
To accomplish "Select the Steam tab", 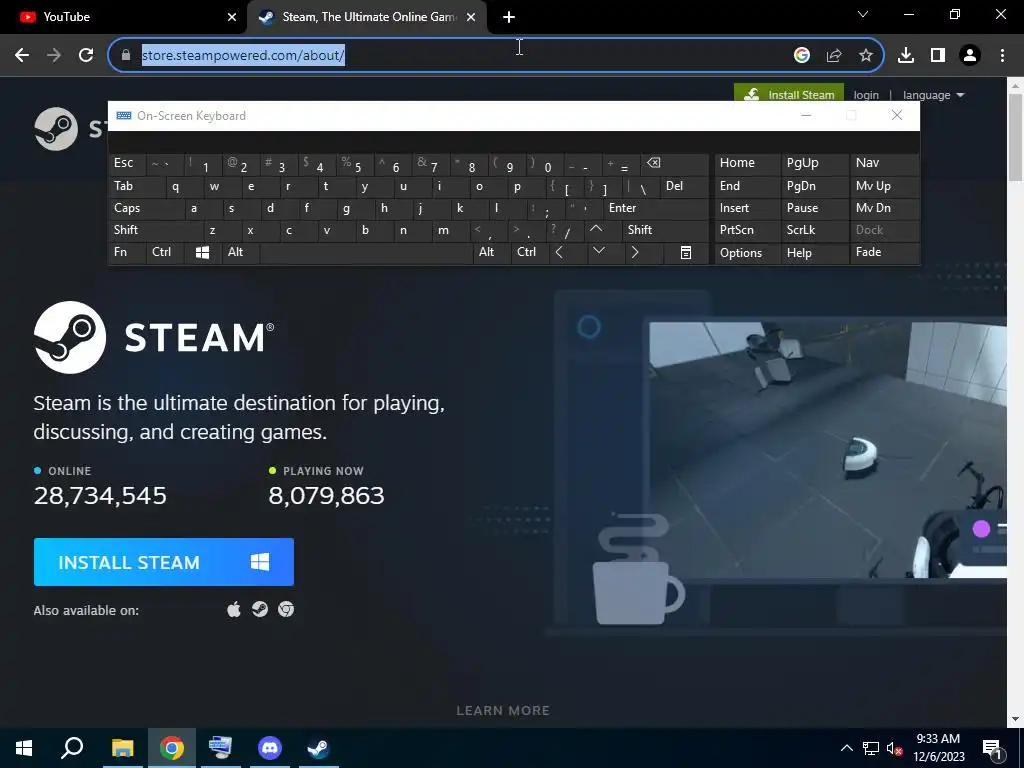I will click(x=367, y=17).
